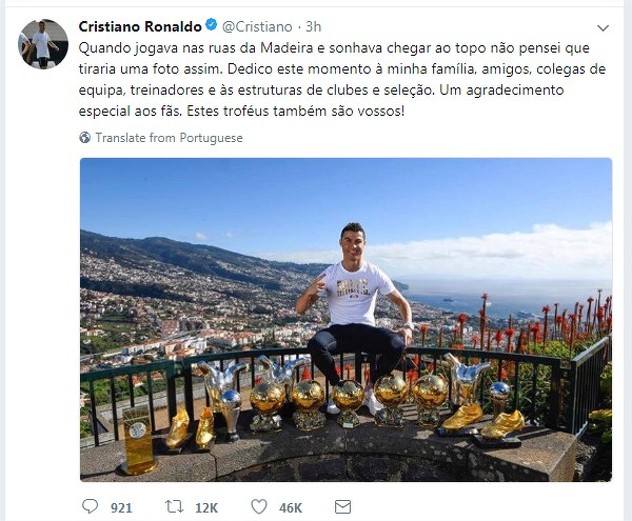
Task: Like the tweet with the heart icon
Action: pyautogui.click(x=259, y=507)
